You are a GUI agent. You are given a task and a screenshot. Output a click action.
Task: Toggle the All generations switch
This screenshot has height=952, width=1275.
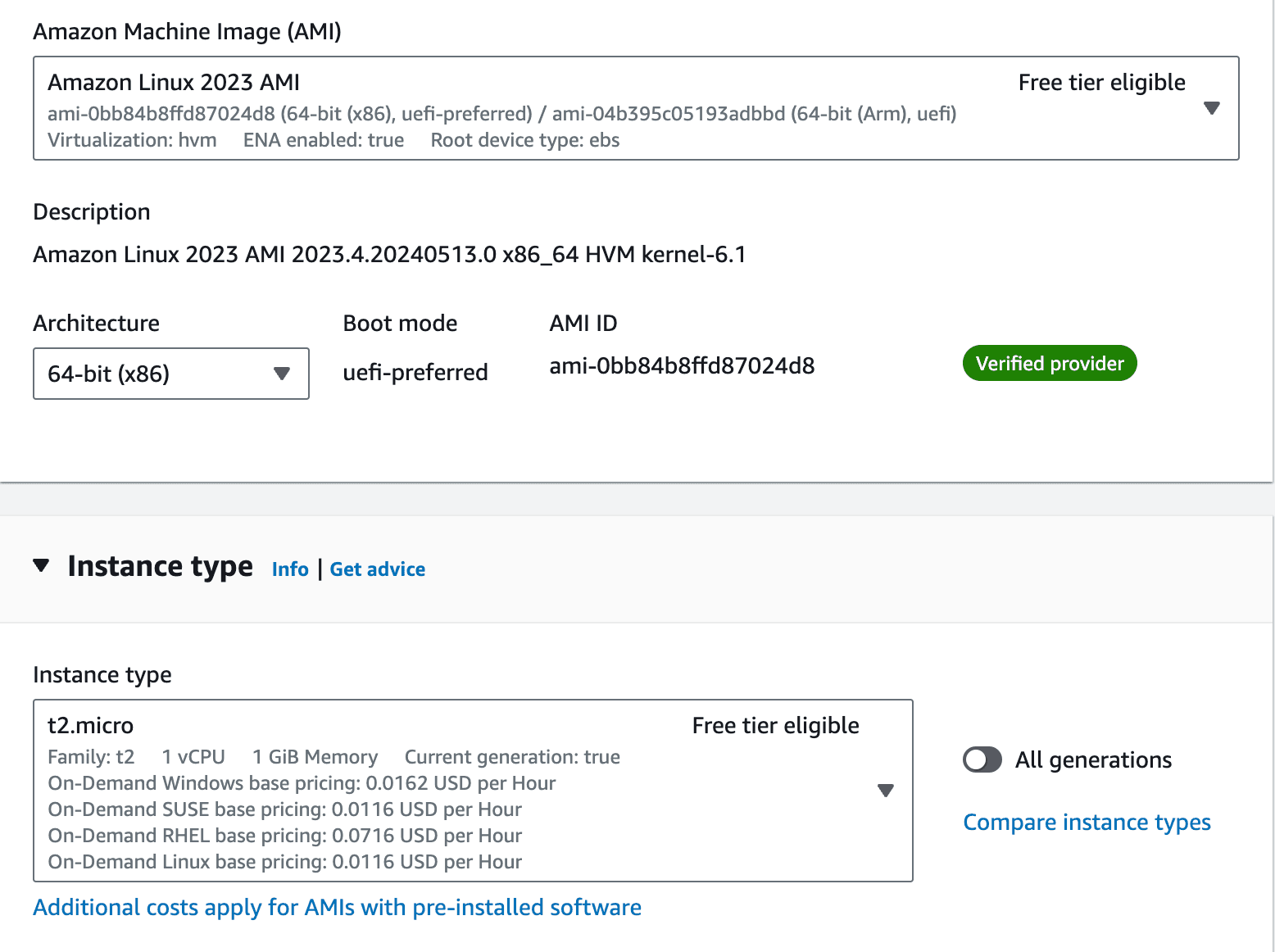tap(982, 759)
